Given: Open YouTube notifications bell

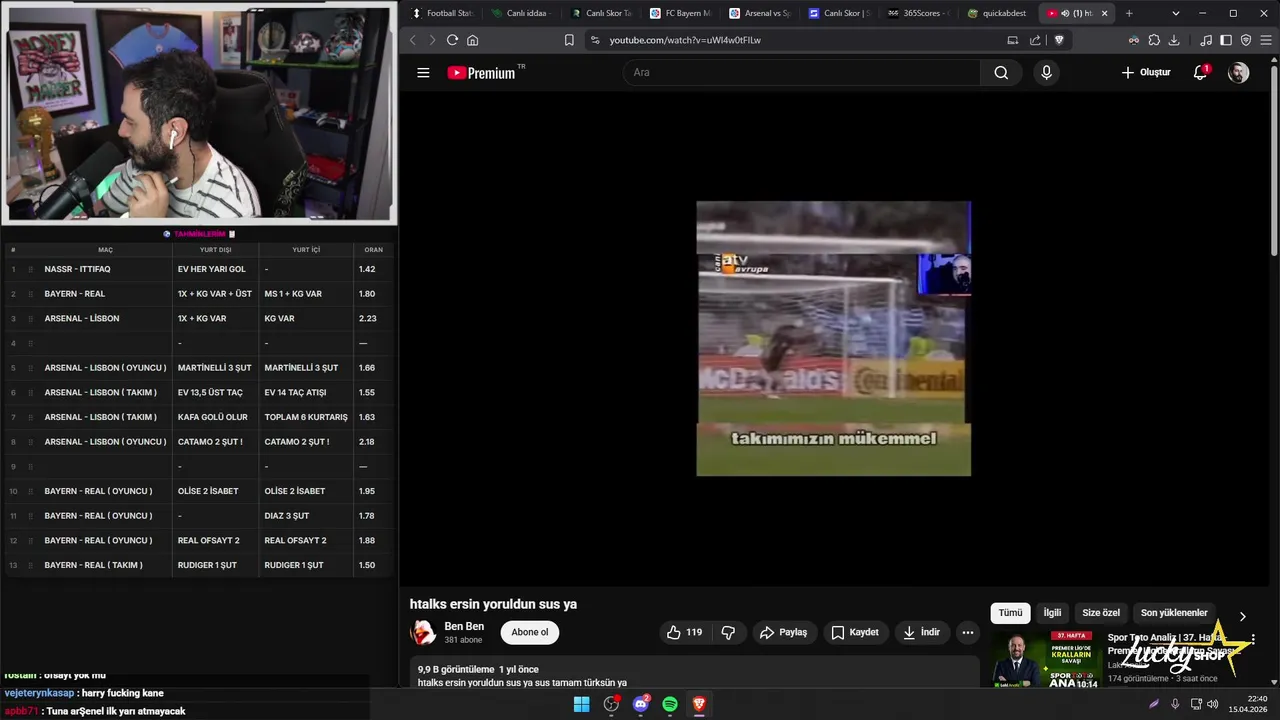Looking at the screenshot, I should (1200, 72).
